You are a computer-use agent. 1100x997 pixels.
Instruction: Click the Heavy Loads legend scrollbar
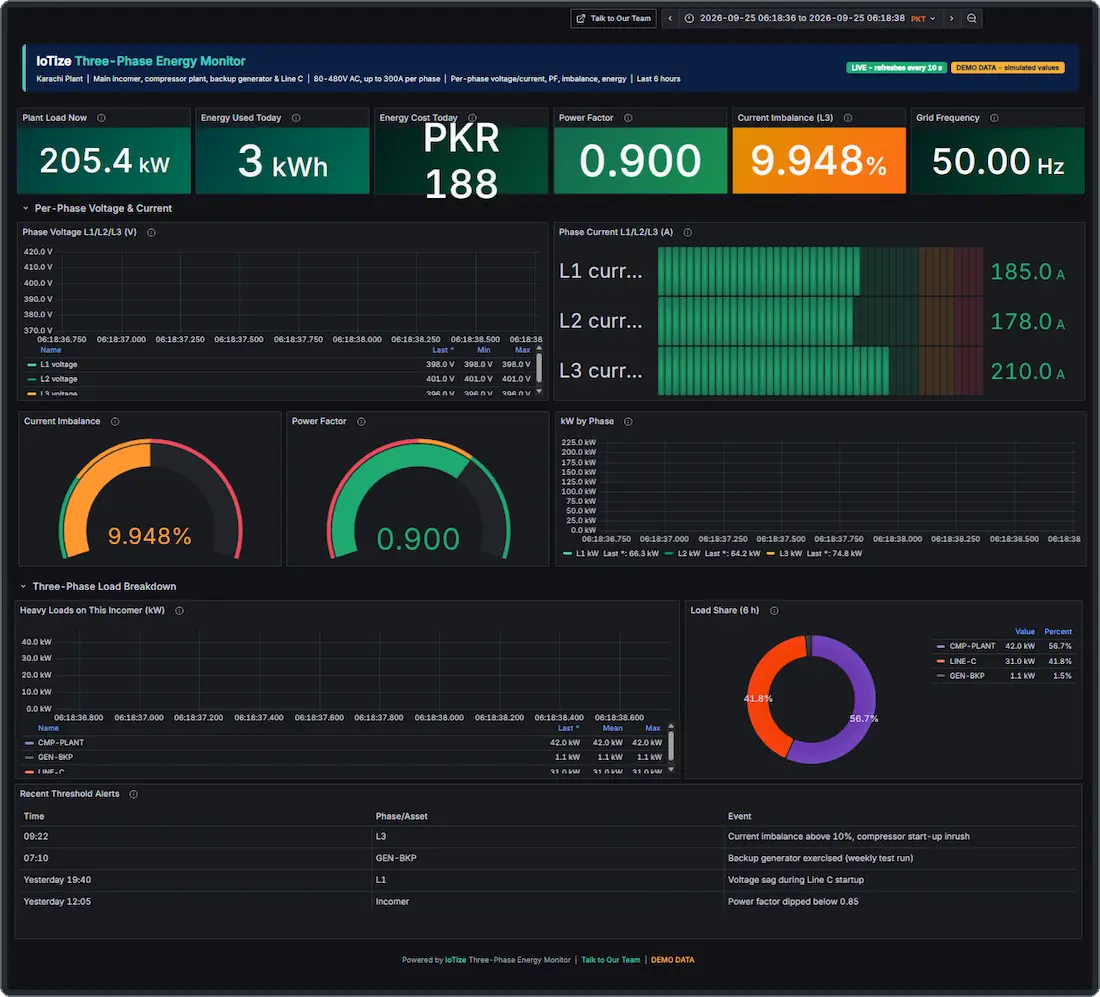tap(671, 746)
